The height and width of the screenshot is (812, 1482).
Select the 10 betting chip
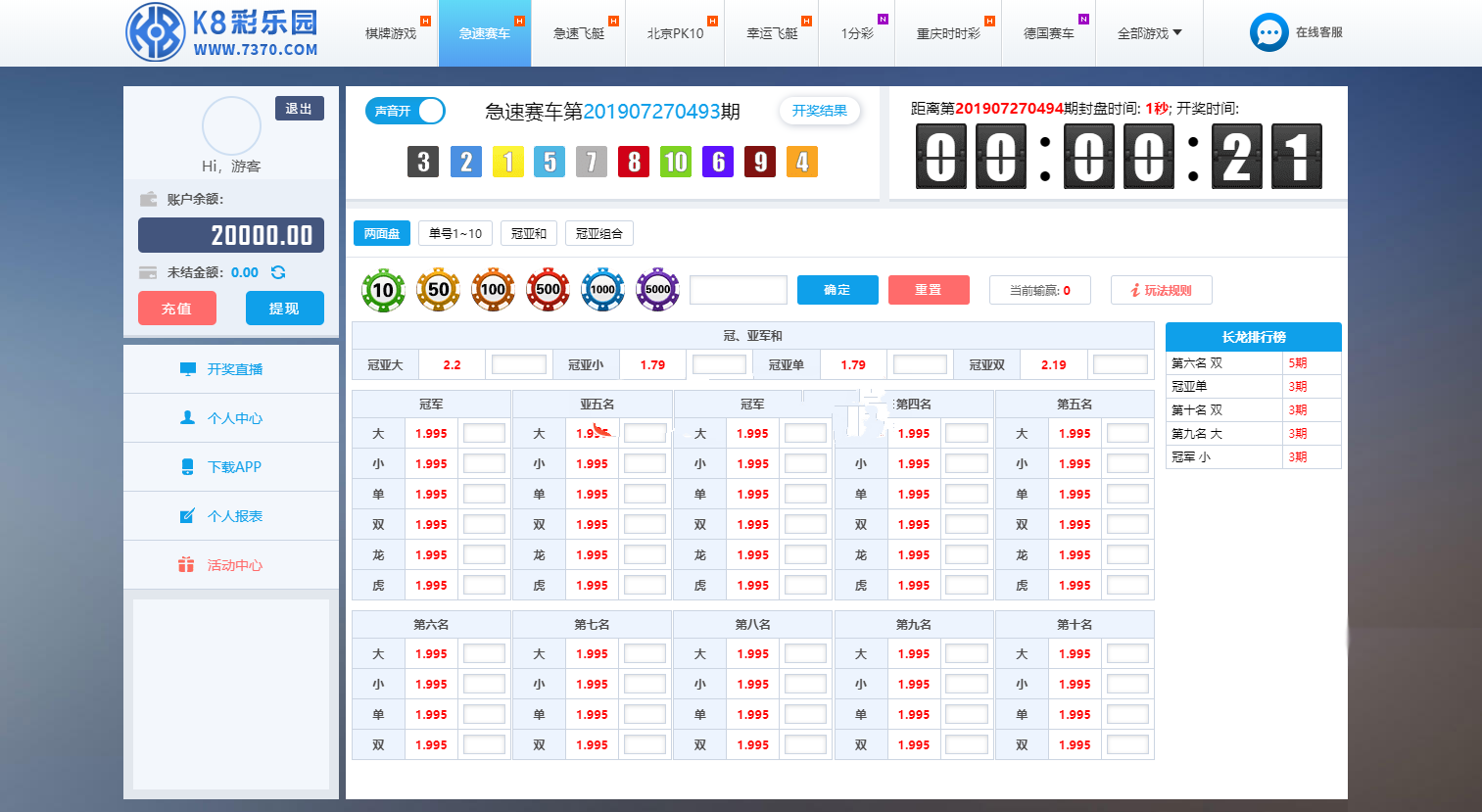pyautogui.click(x=383, y=290)
